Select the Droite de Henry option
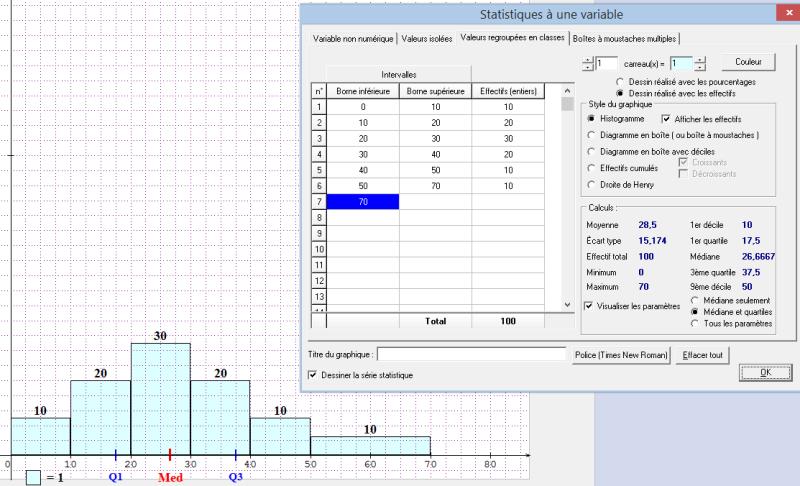The height and width of the screenshot is (486, 800). pyautogui.click(x=591, y=185)
